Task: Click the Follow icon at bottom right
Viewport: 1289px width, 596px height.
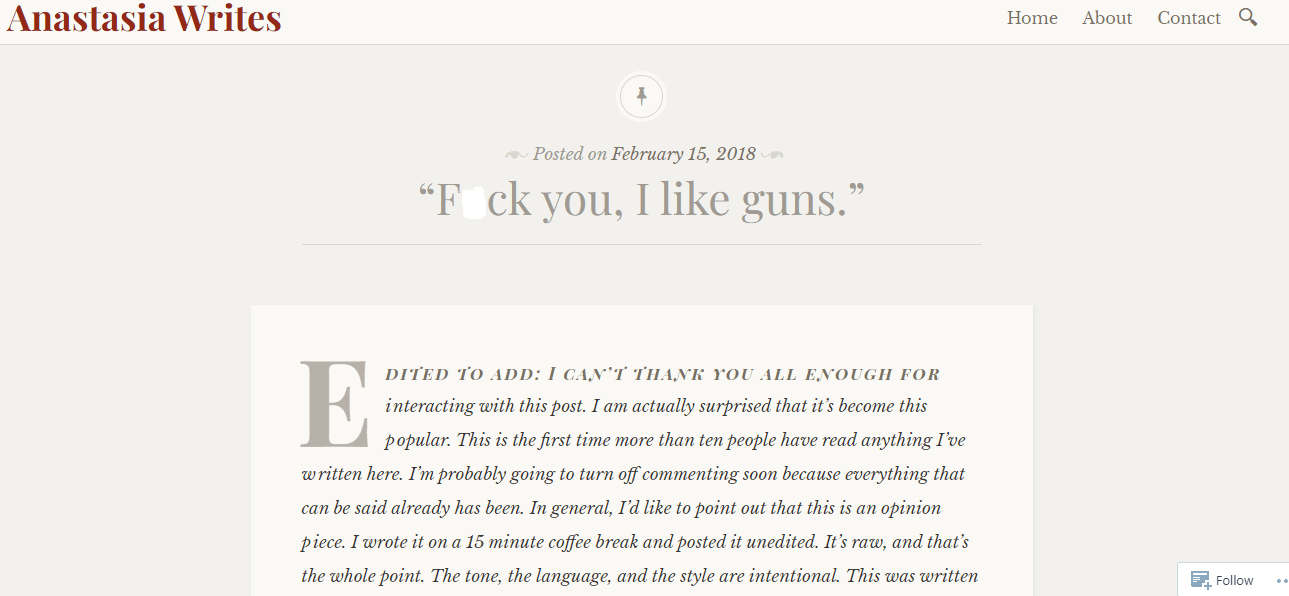Action: click(1200, 580)
